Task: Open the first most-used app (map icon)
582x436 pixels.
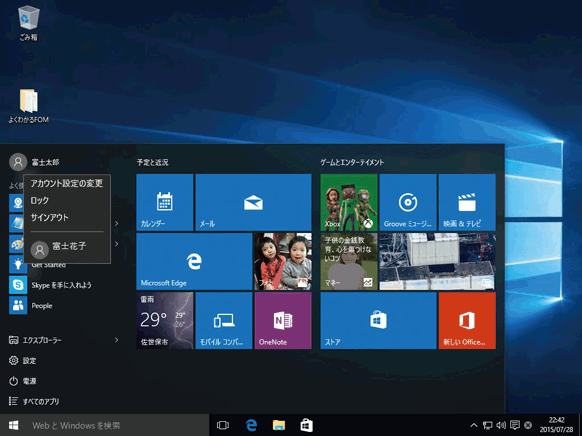Action: (x=16, y=203)
